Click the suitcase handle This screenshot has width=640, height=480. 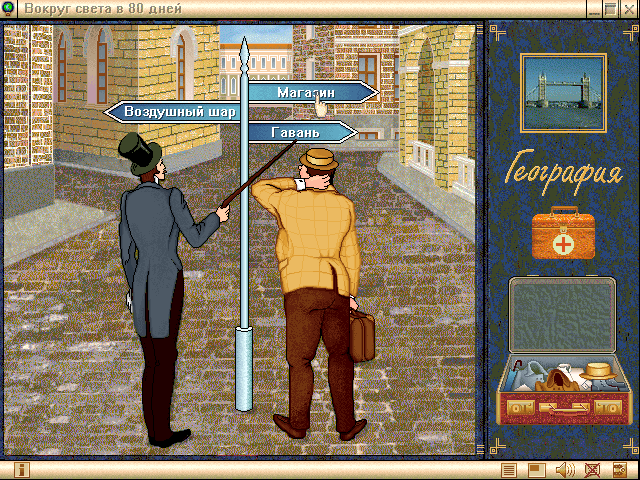pyautogui.click(x=564, y=408)
